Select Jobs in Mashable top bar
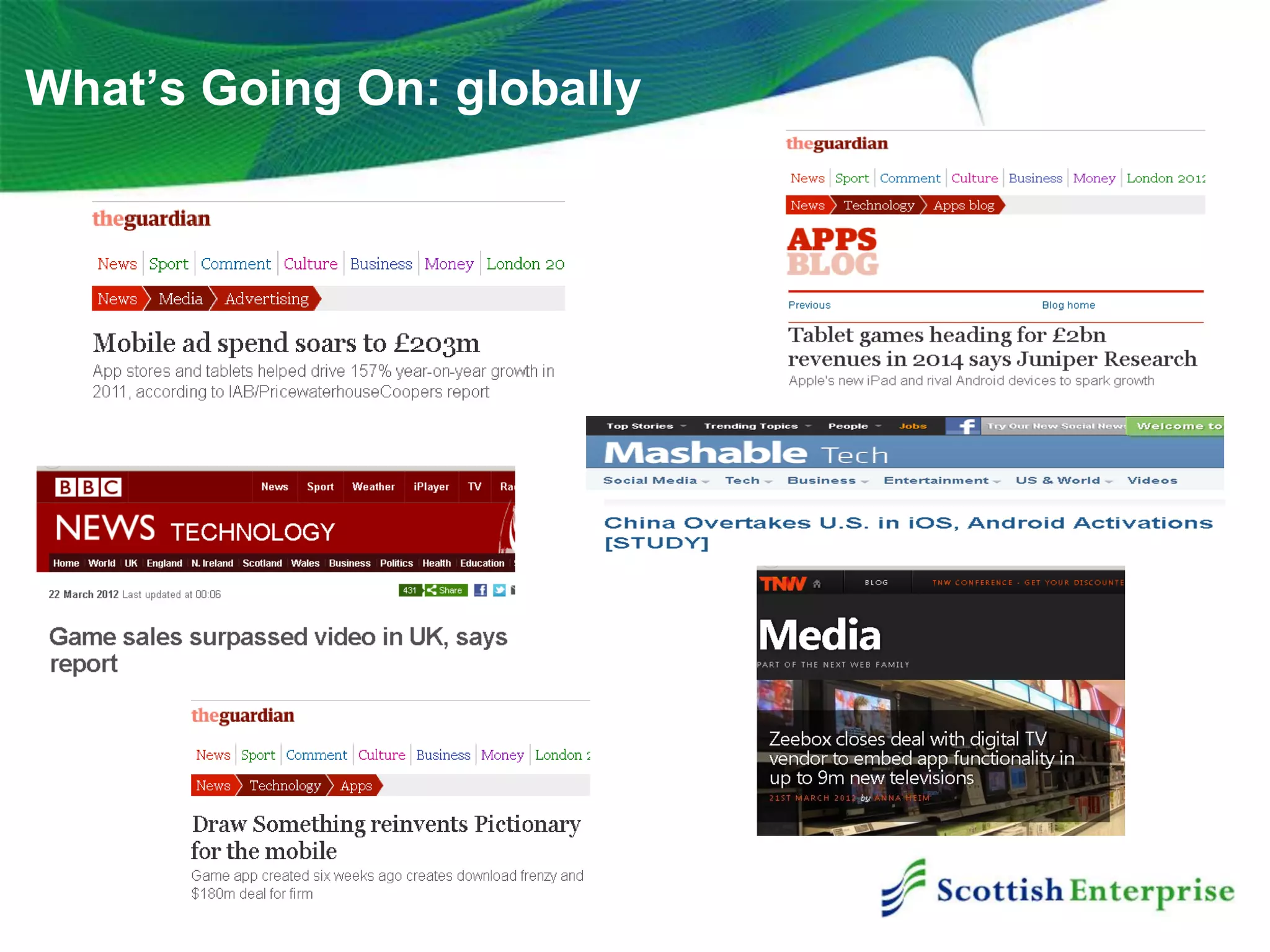1270x952 pixels. (x=913, y=426)
